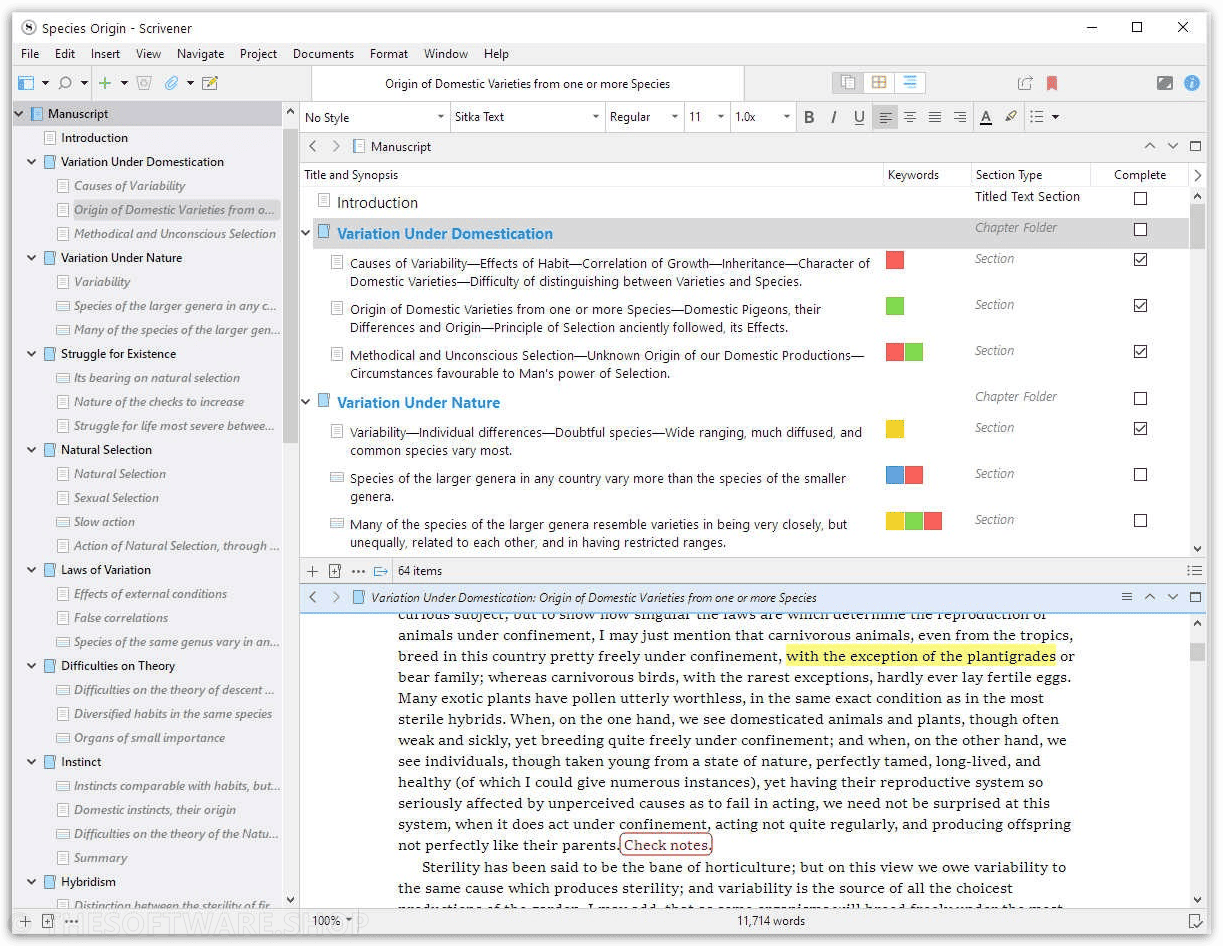
Task: Collapse the Manuscript root in binder
Action: (19, 114)
